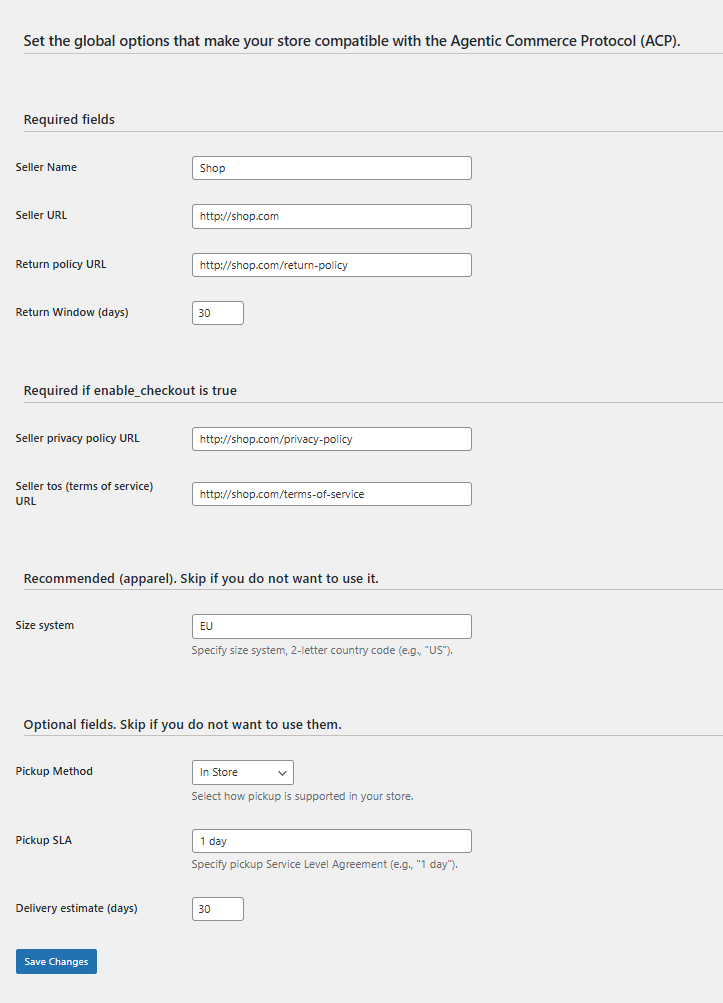The height and width of the screenshot is (1003, 723).
Task: Click the Size system input containing EU
Action: 331,626
